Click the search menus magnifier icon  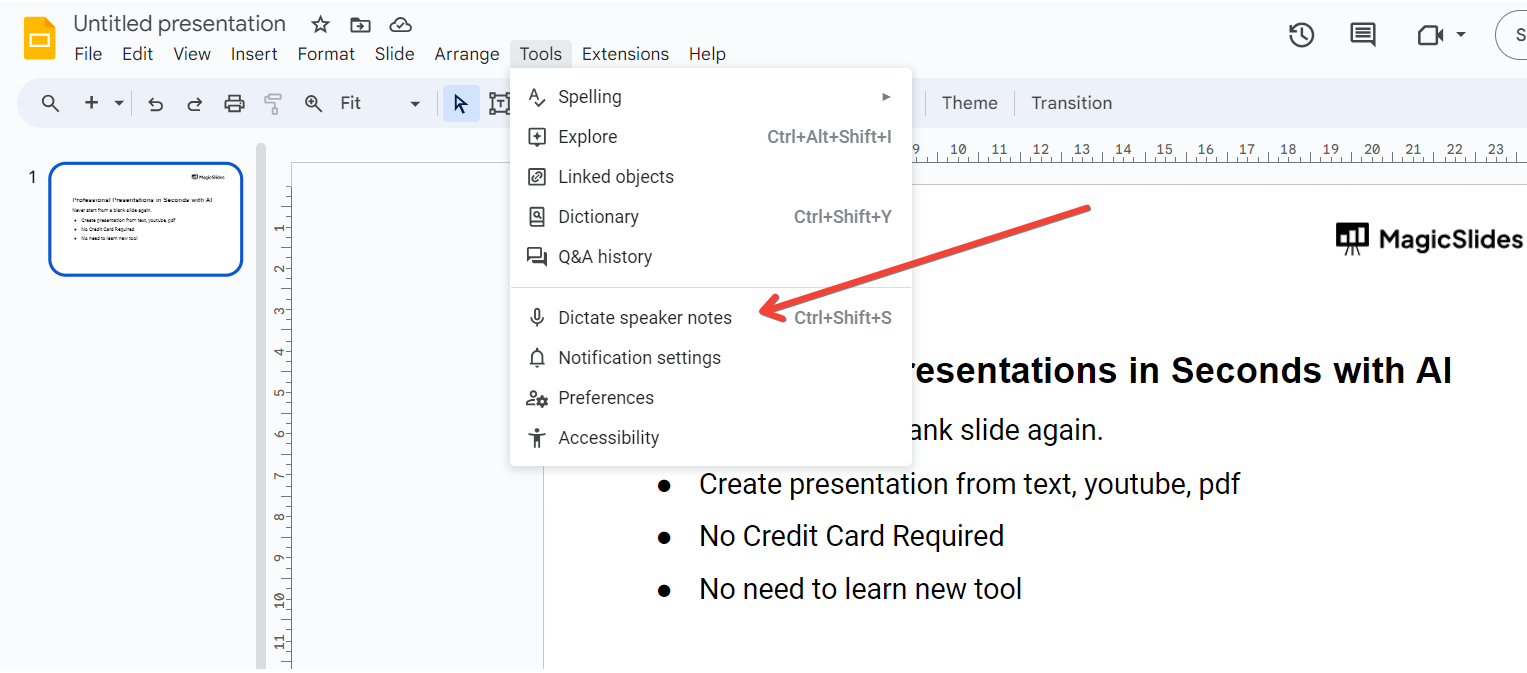[x=50, y=103]
